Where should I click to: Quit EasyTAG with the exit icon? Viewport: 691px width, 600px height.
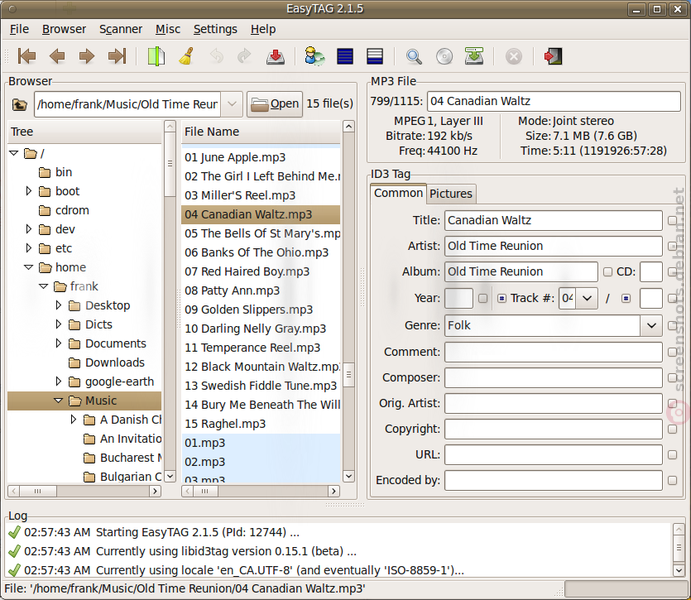(553, 56)
